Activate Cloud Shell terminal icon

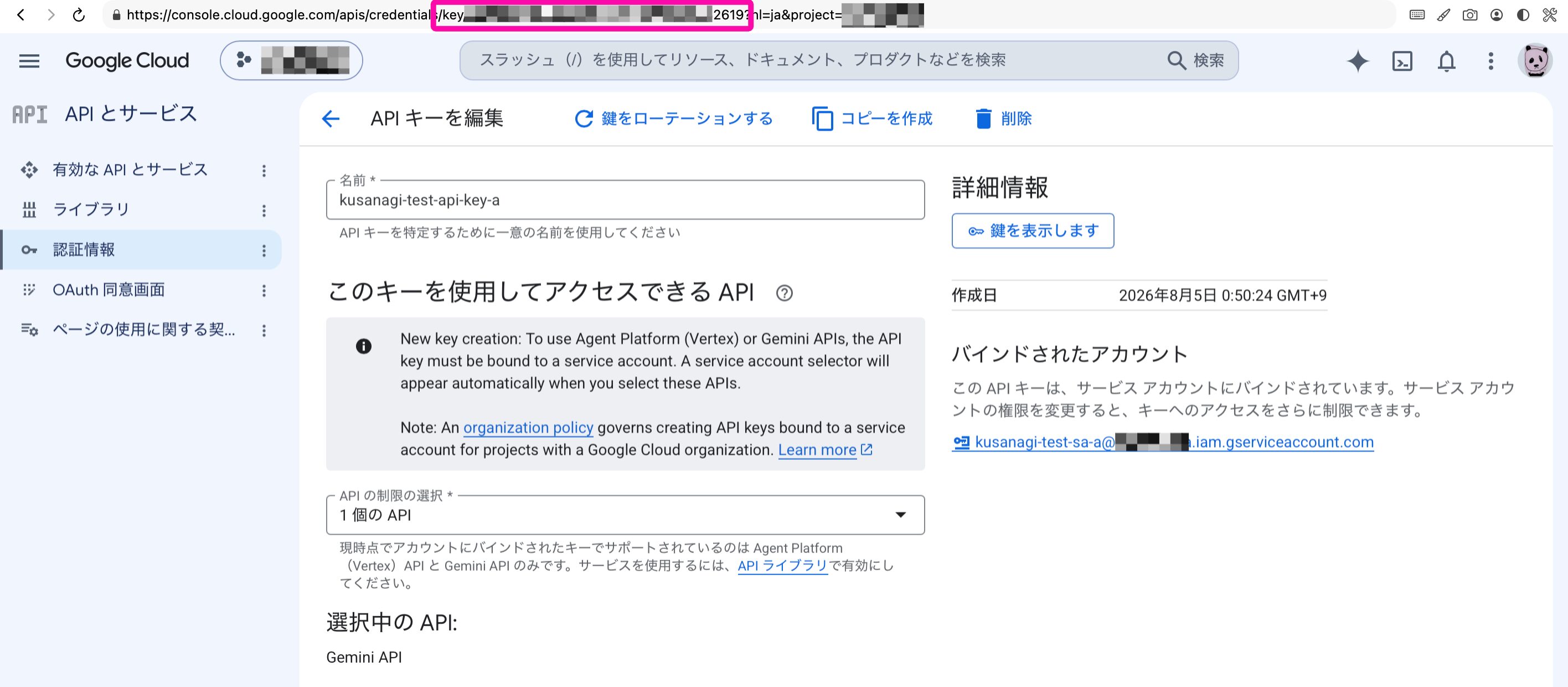(1402, 61)
